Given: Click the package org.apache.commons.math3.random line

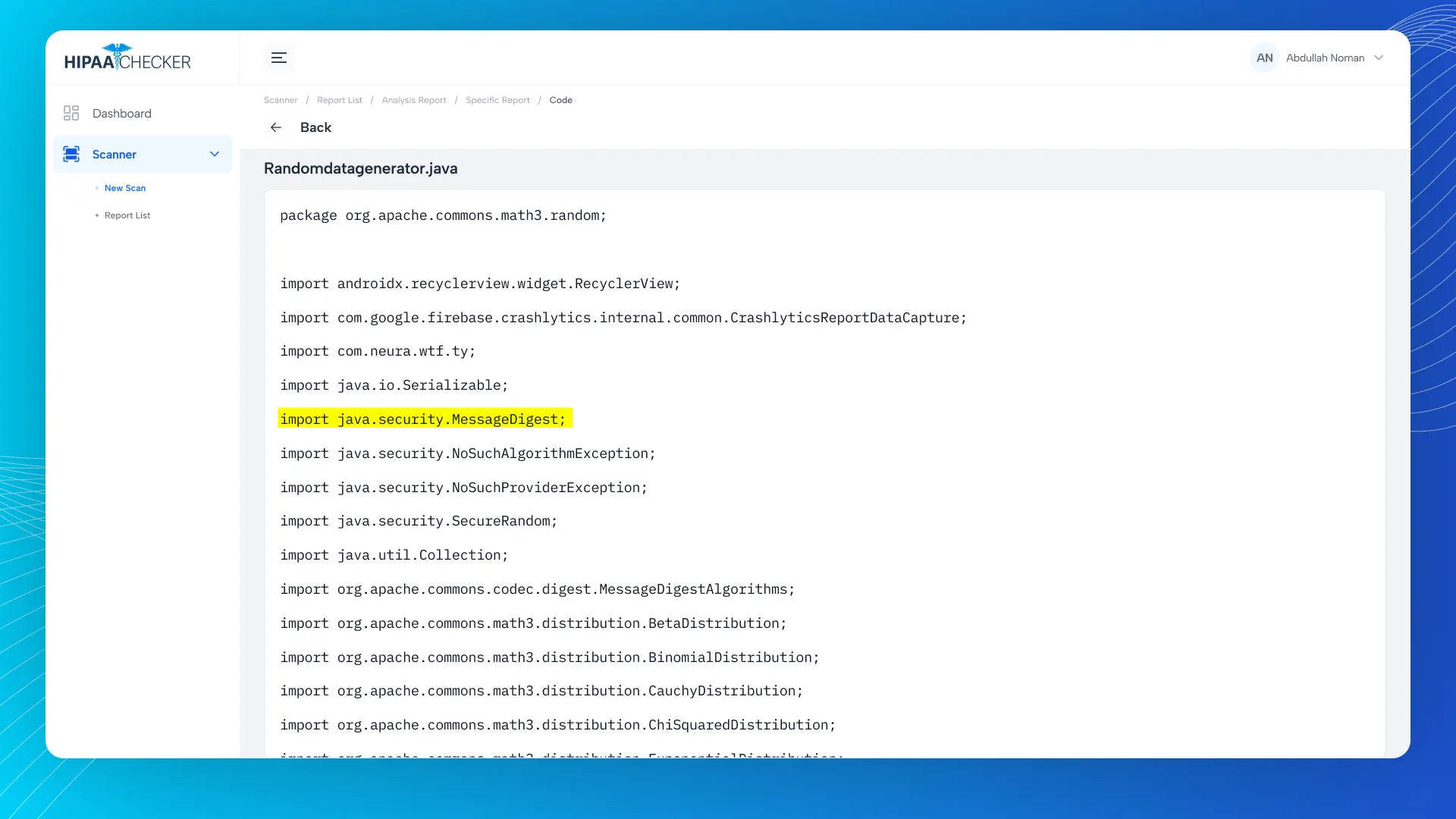Looking at the screenshot, I should (444, 215).
